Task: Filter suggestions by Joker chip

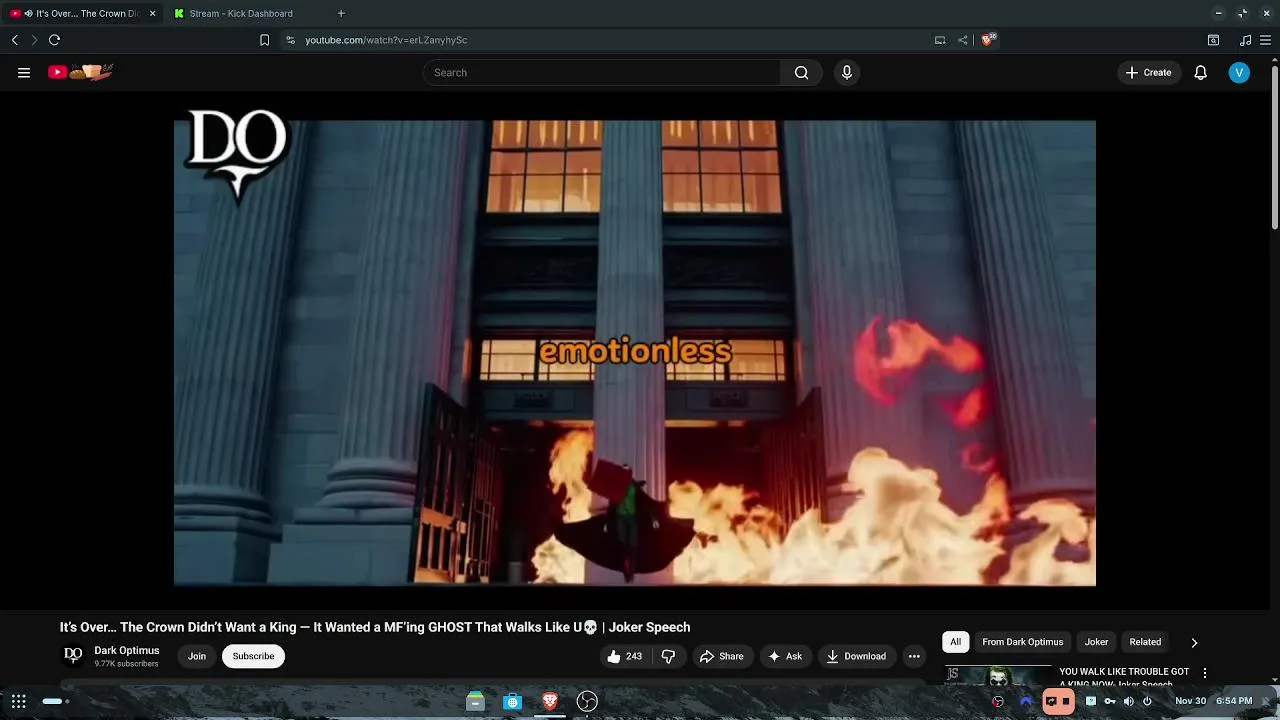Action: [x=1096, y=642]
